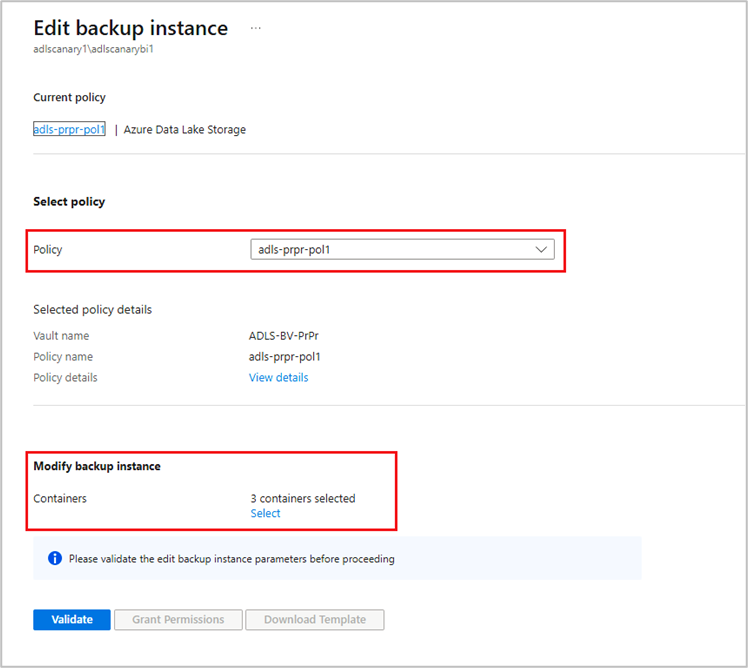Click the Grant Permissions button

click(178, 619)
